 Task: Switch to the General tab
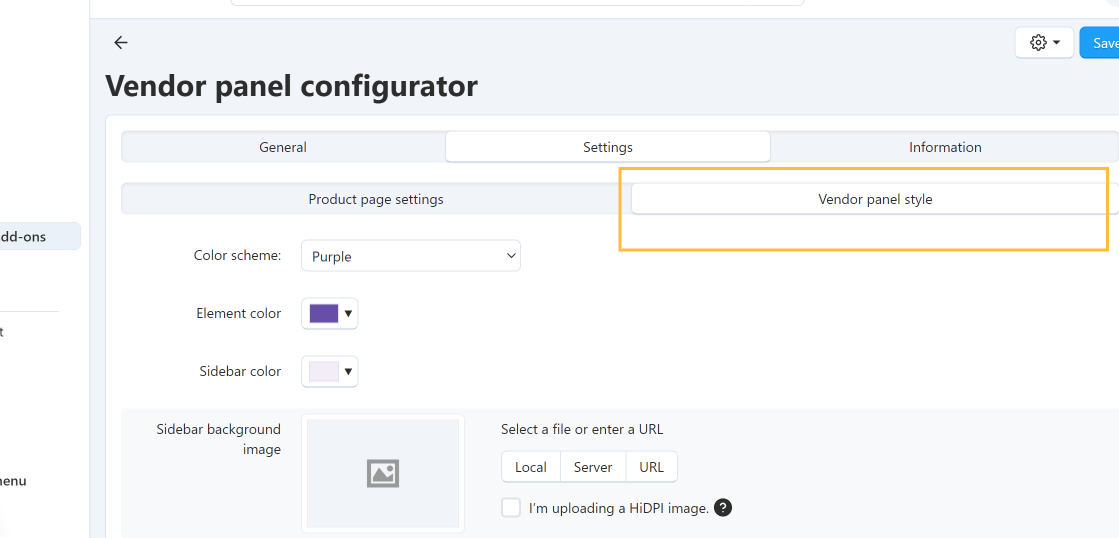(x=283, y=147)
